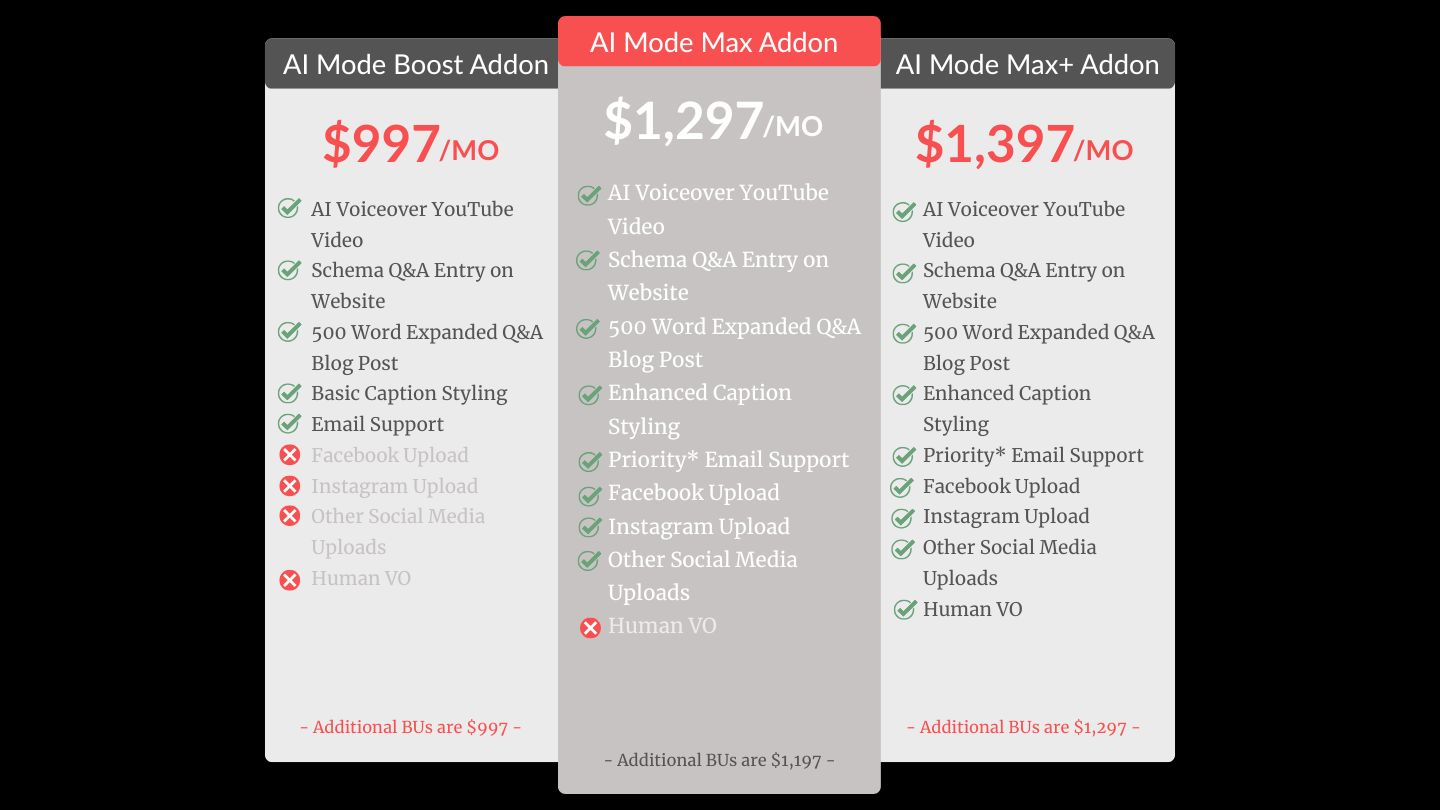Click Additional BUs are $997 note
The width and height of the screenshot is (1440, 810).
click(411, 727)
